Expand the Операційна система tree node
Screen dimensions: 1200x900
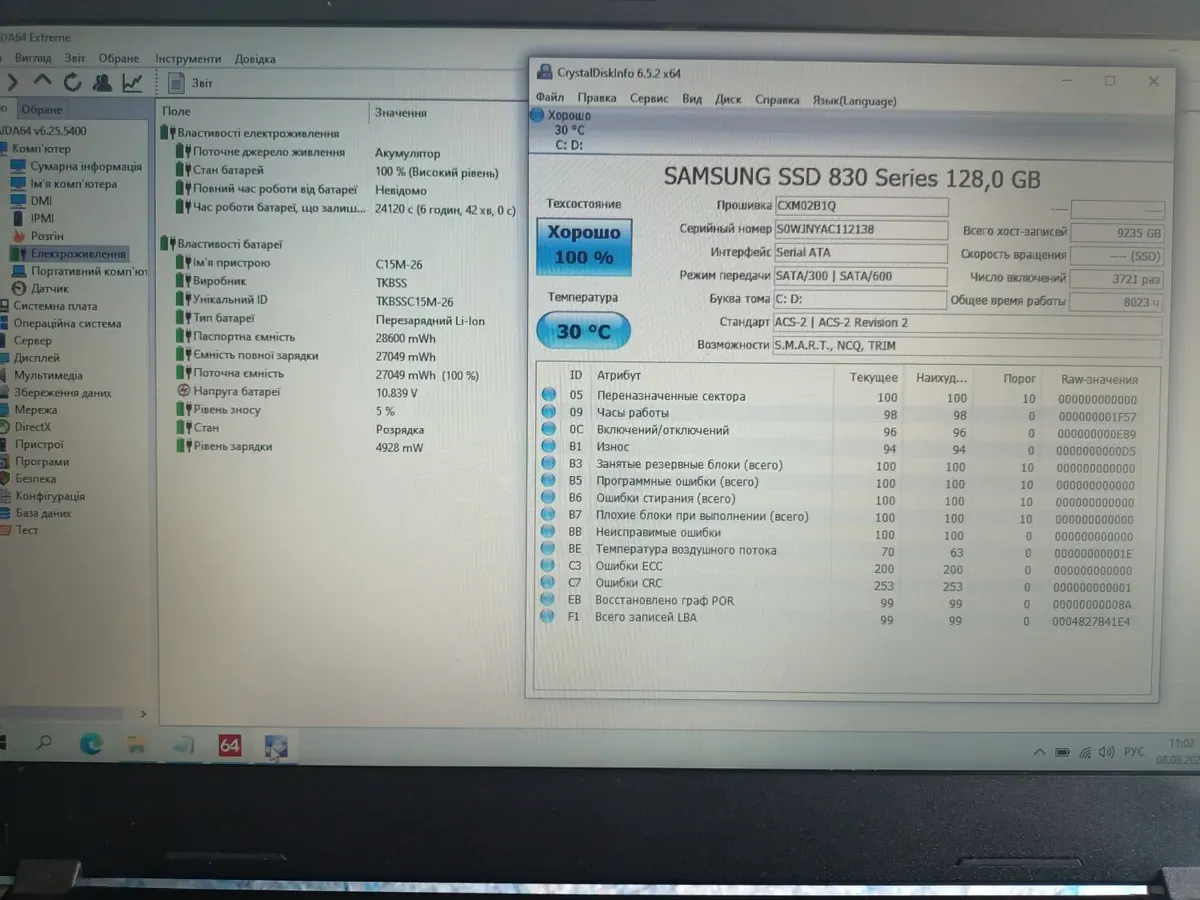(x=67, y=323)
